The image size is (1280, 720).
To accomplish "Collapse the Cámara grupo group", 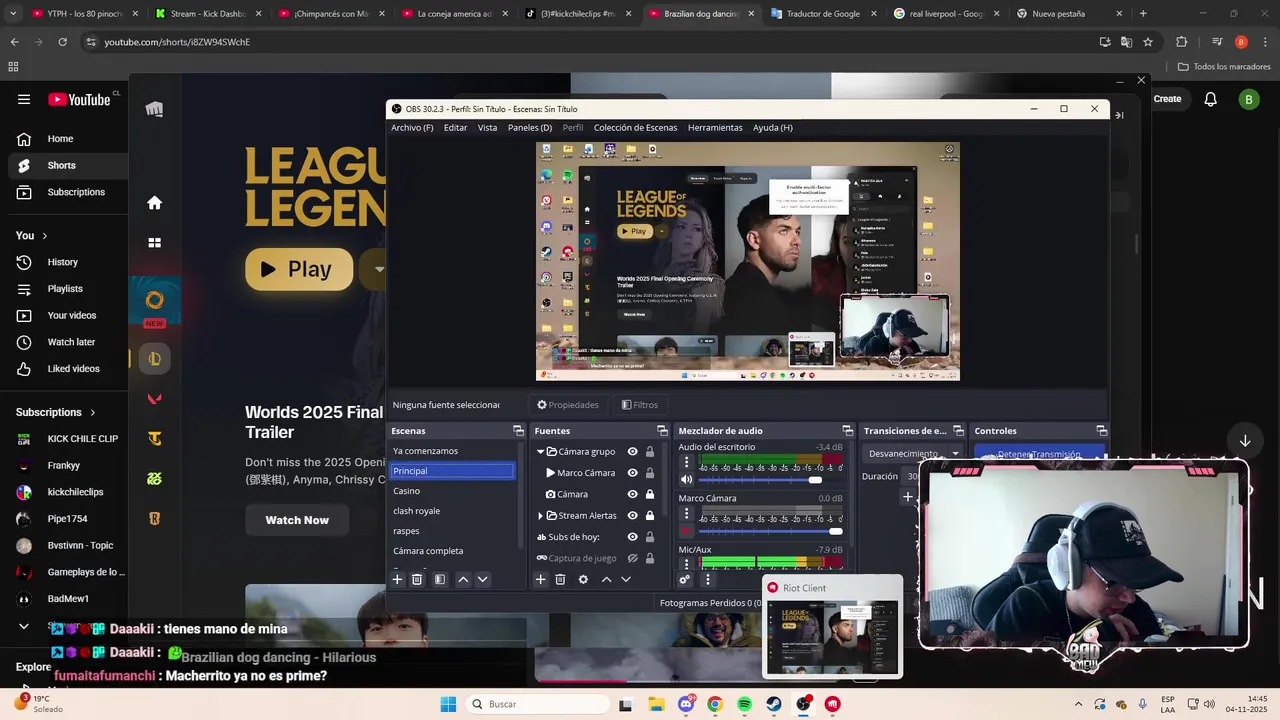I will [540, 452].
